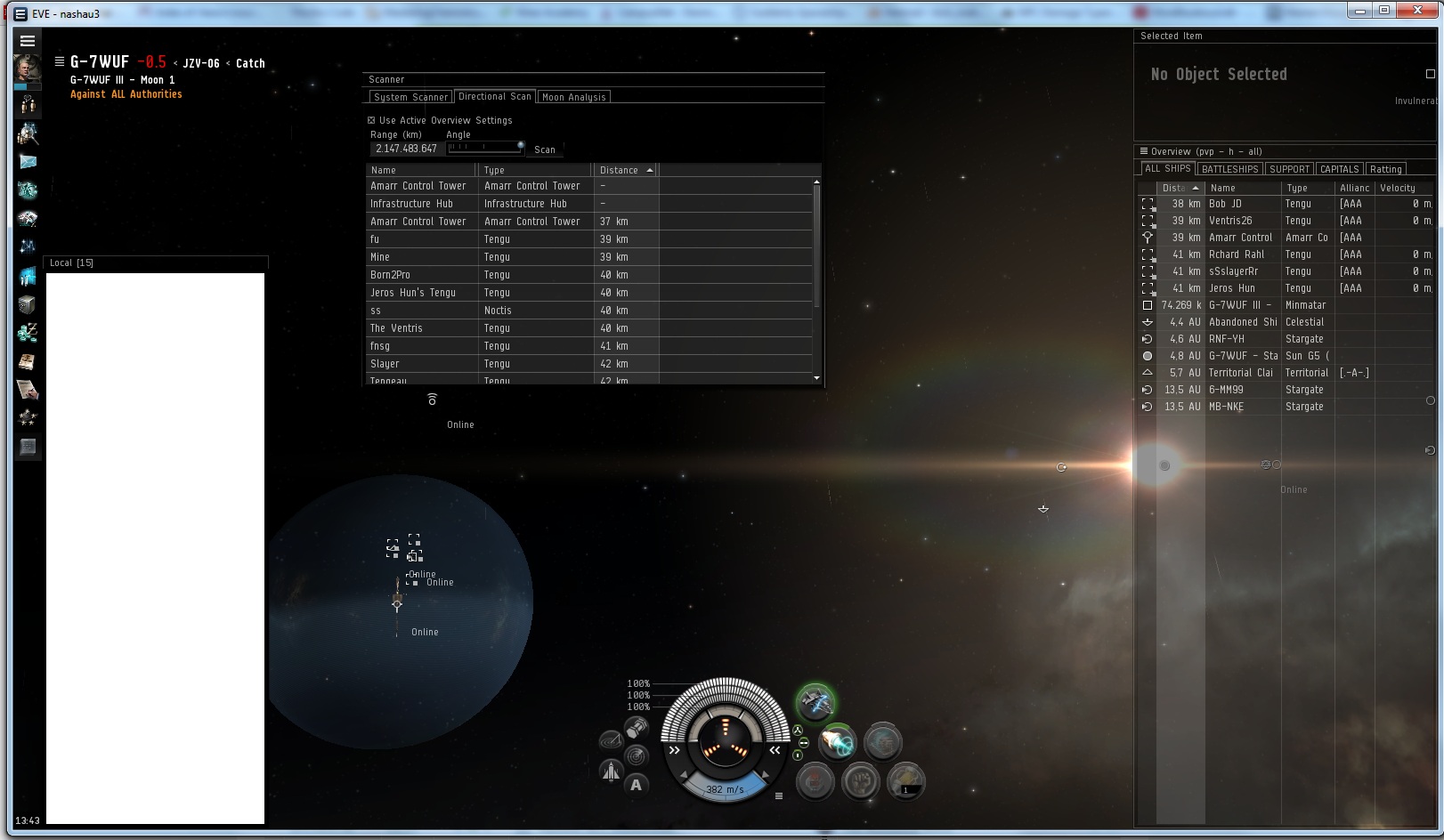
Task: Sort scan results by Distance column
Action: pos(627,170)
